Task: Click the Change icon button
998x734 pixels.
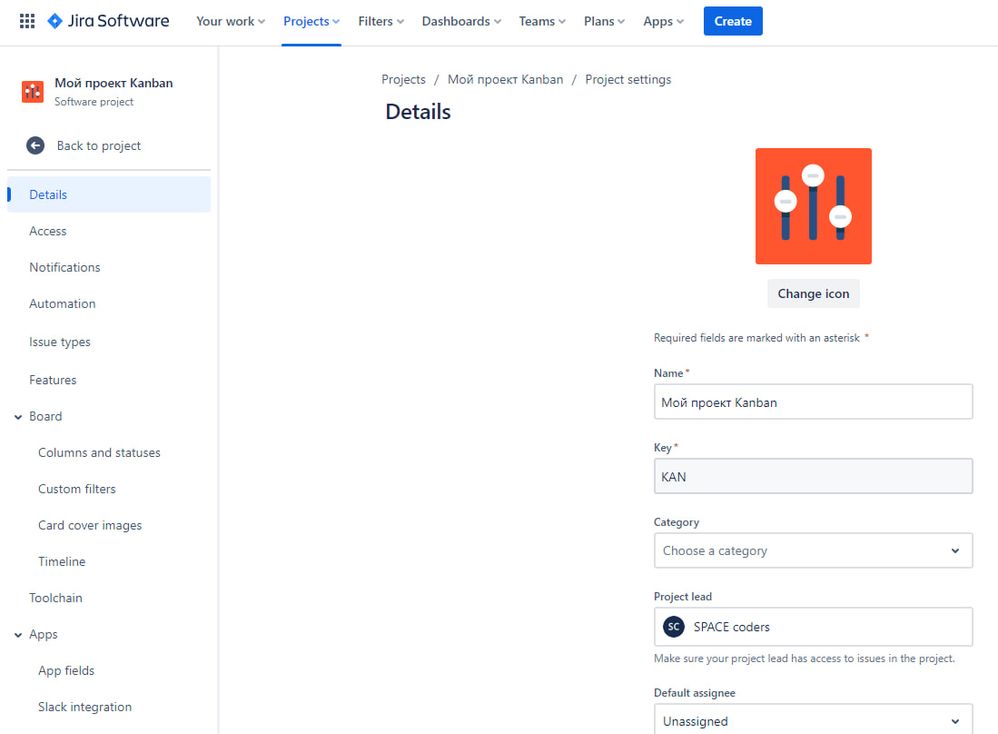Action: point(813,293)
